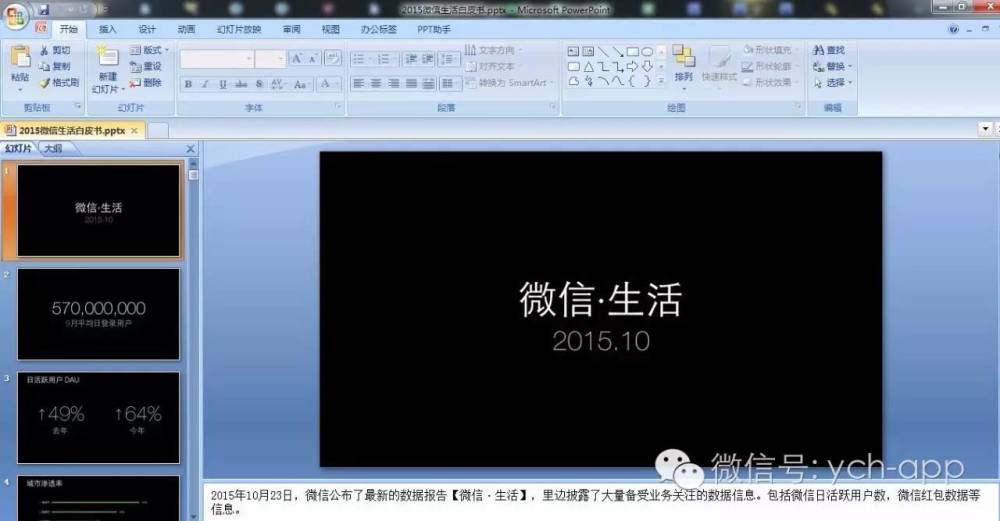Open the Slide Show (幻灯片放映) tab
The width and height of the screenshot is (1000, 521).
pyautogui.click(x=239, y=29)
